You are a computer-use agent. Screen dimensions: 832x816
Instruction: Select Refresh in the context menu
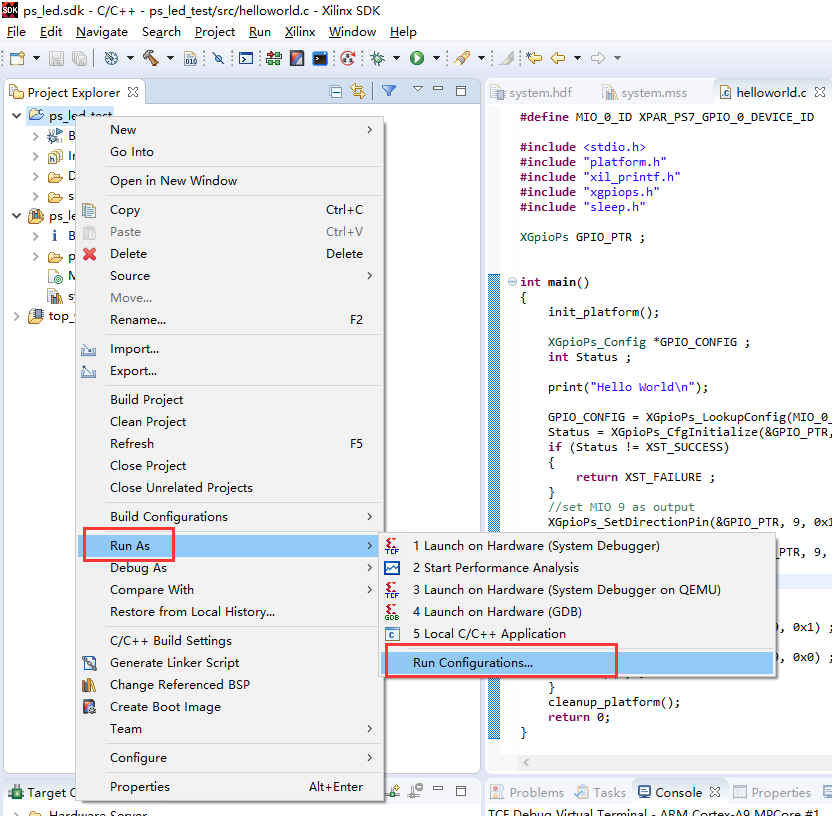point(229,444)
